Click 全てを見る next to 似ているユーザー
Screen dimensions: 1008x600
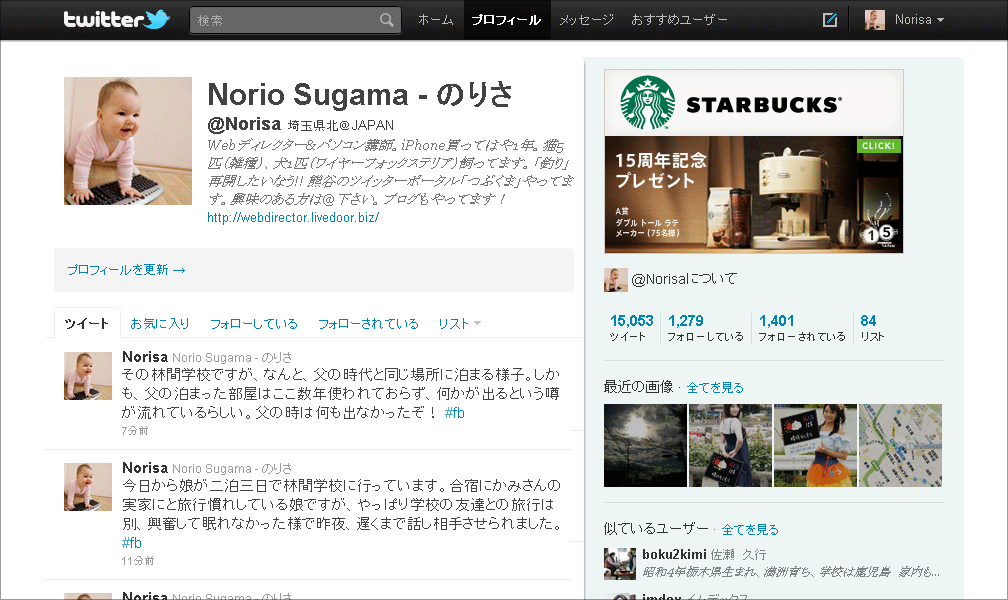coord(750,530)
